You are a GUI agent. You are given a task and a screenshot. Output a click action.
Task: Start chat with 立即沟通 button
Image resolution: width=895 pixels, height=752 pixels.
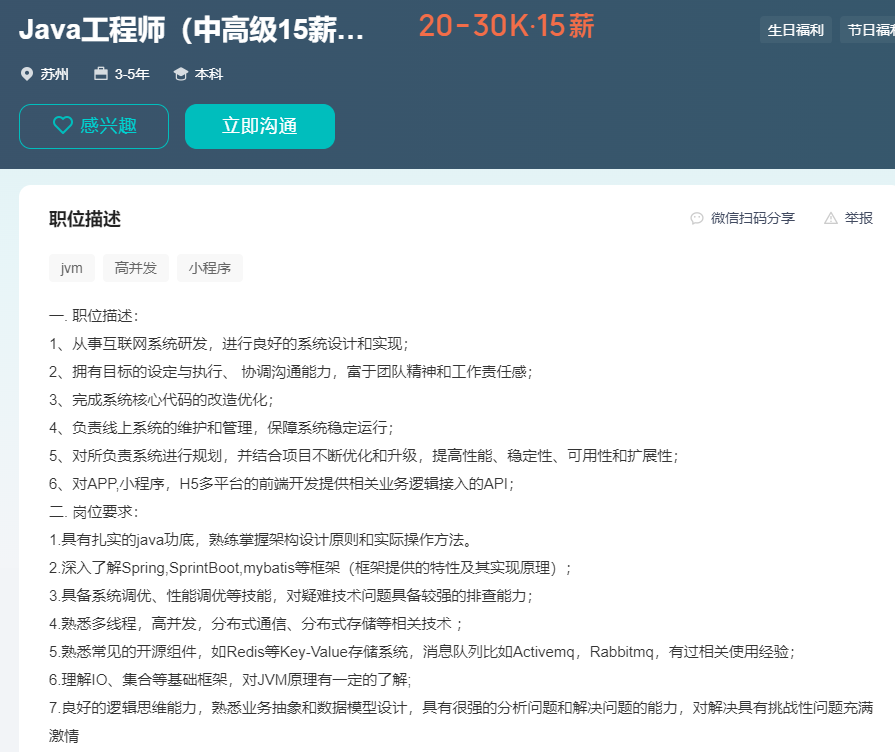click(260, 126)
